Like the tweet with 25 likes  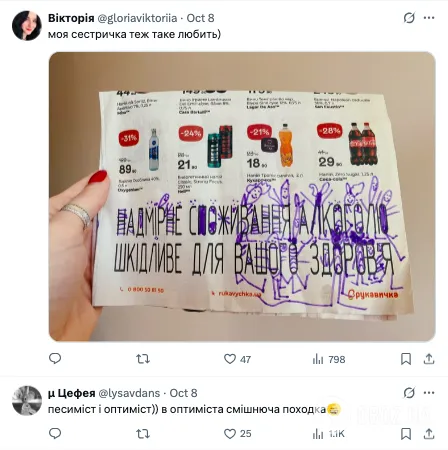tap(237, 434)
